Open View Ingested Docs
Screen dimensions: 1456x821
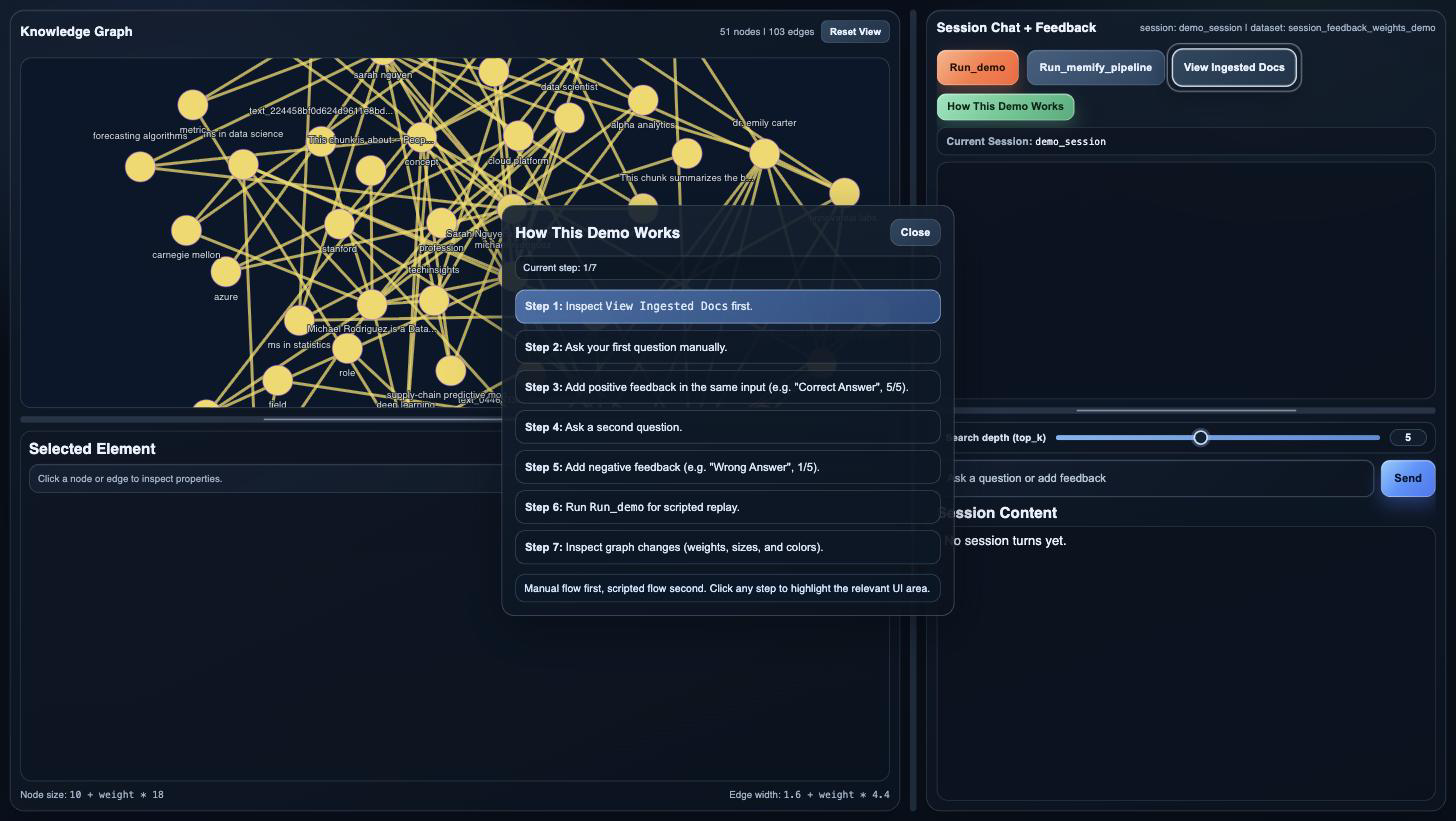point(1234,68)
